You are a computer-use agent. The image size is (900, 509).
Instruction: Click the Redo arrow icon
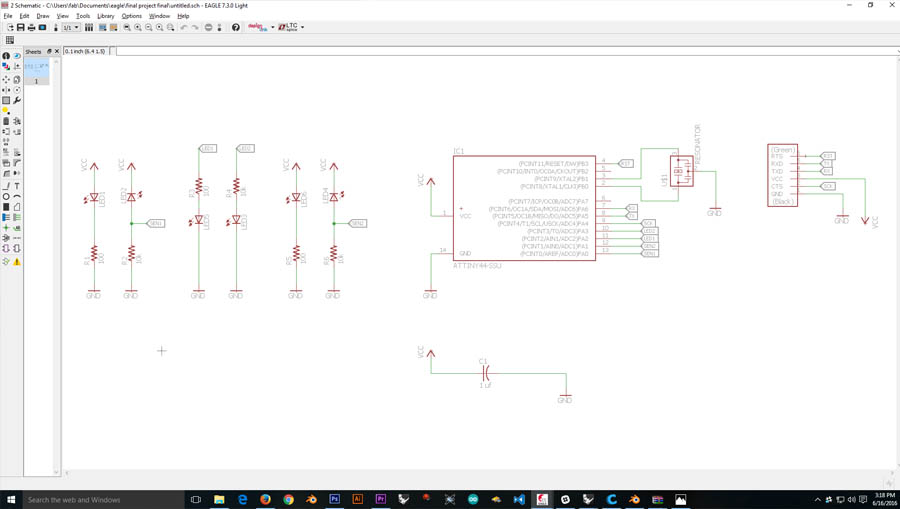click(195, 27)
